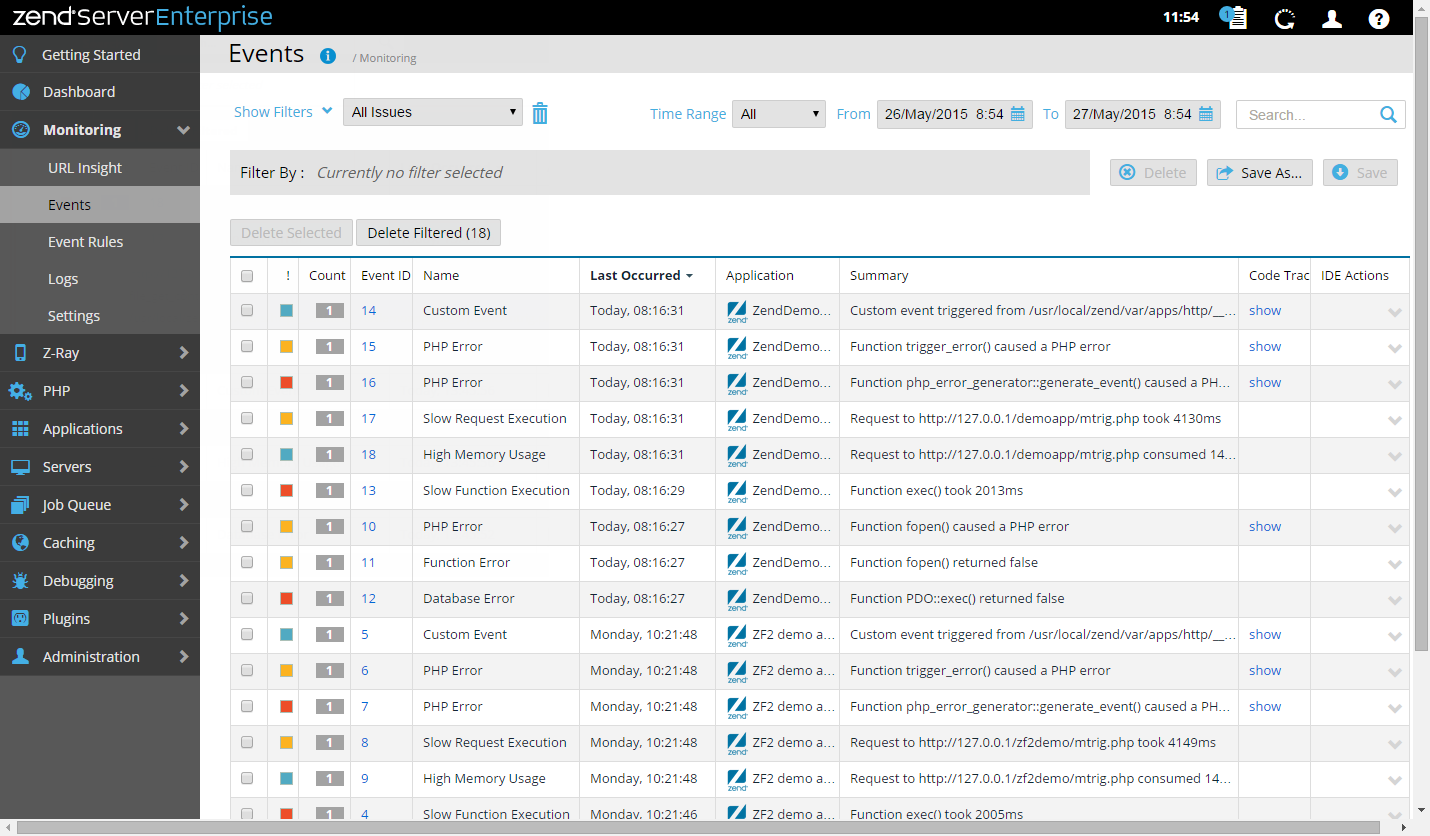Toggle the select-all checkbox in table header
Image resolution: width=1430 pixels, height=836 pixels.
coord(247,276)
